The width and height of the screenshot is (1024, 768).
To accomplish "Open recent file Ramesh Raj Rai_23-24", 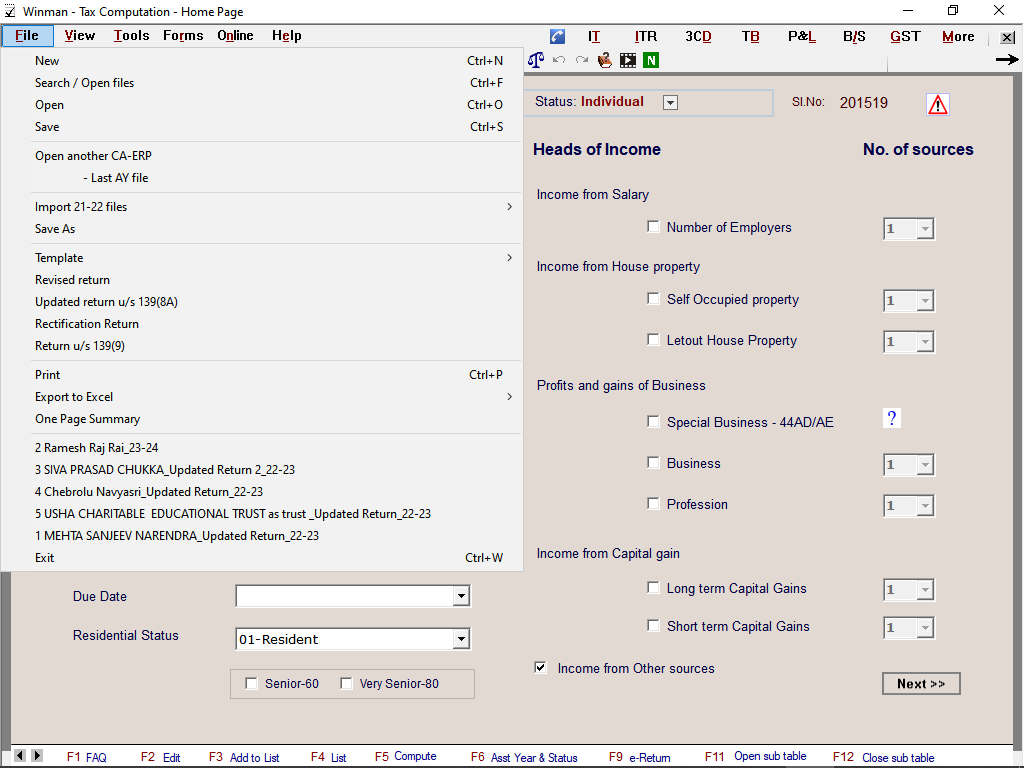I will pyautogui.click(x=96, y=448).
